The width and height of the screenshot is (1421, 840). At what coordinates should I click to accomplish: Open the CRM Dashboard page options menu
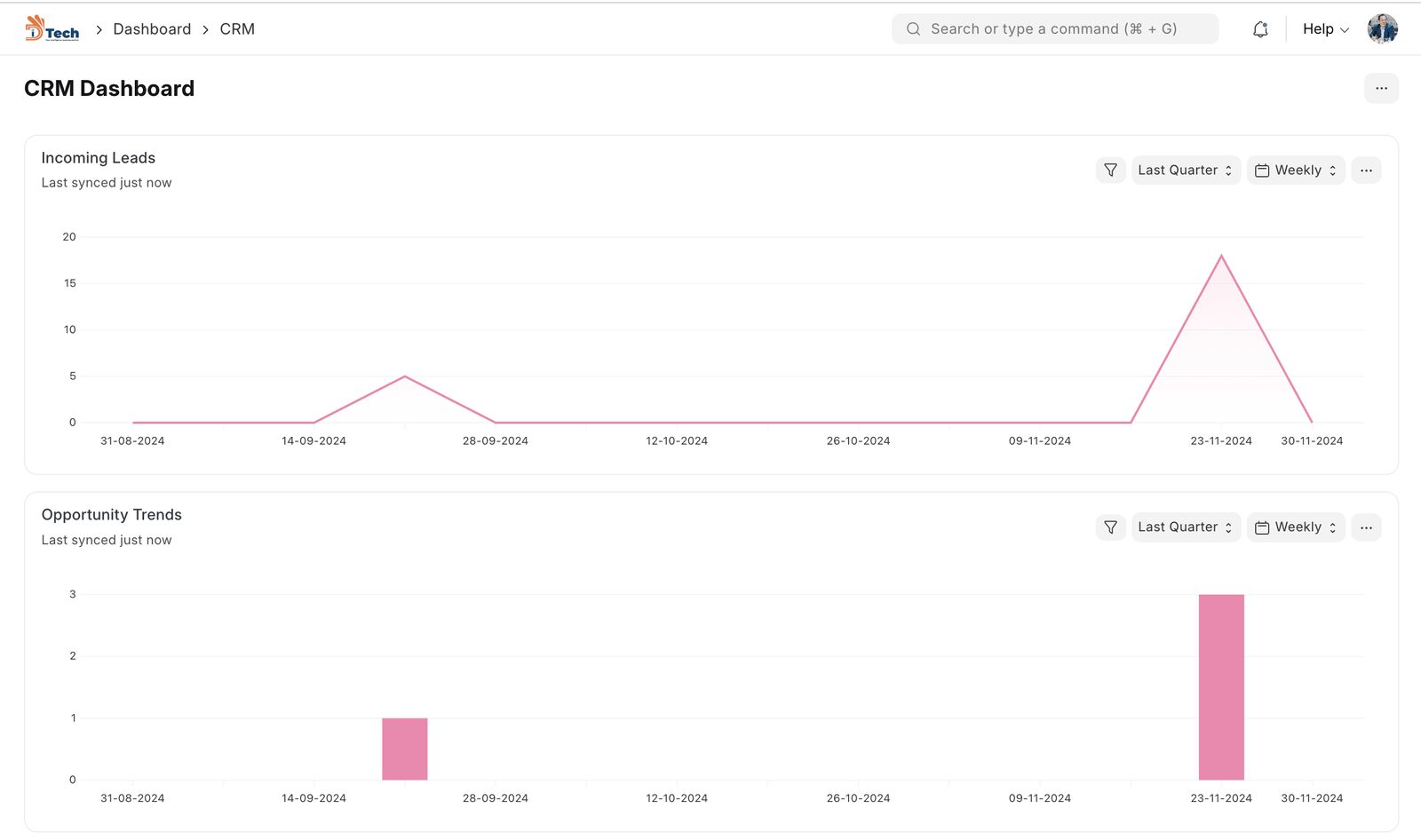tap(1381, 89)
